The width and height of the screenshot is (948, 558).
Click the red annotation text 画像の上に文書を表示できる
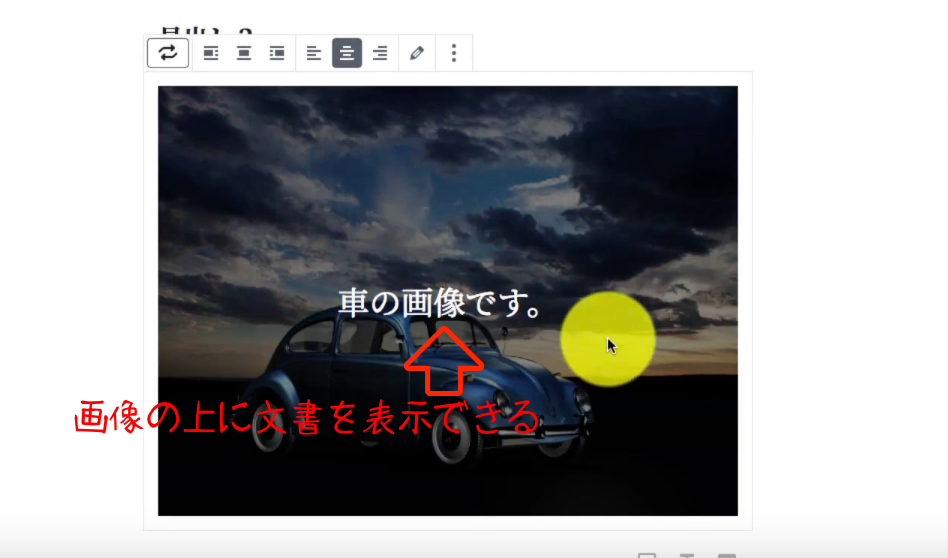click(307, 418)
